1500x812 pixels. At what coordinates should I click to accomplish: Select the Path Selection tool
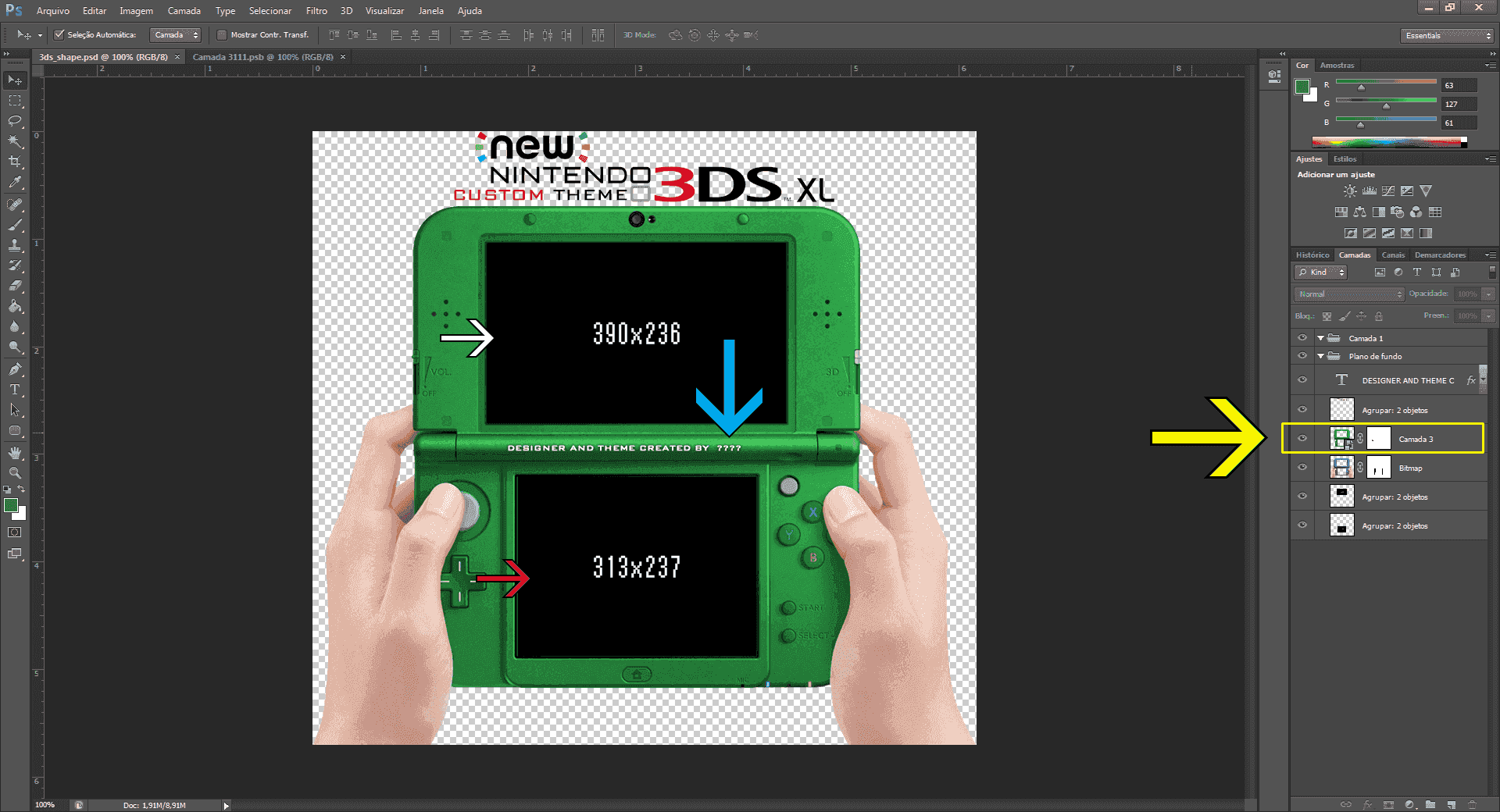(x=15, y=410)
